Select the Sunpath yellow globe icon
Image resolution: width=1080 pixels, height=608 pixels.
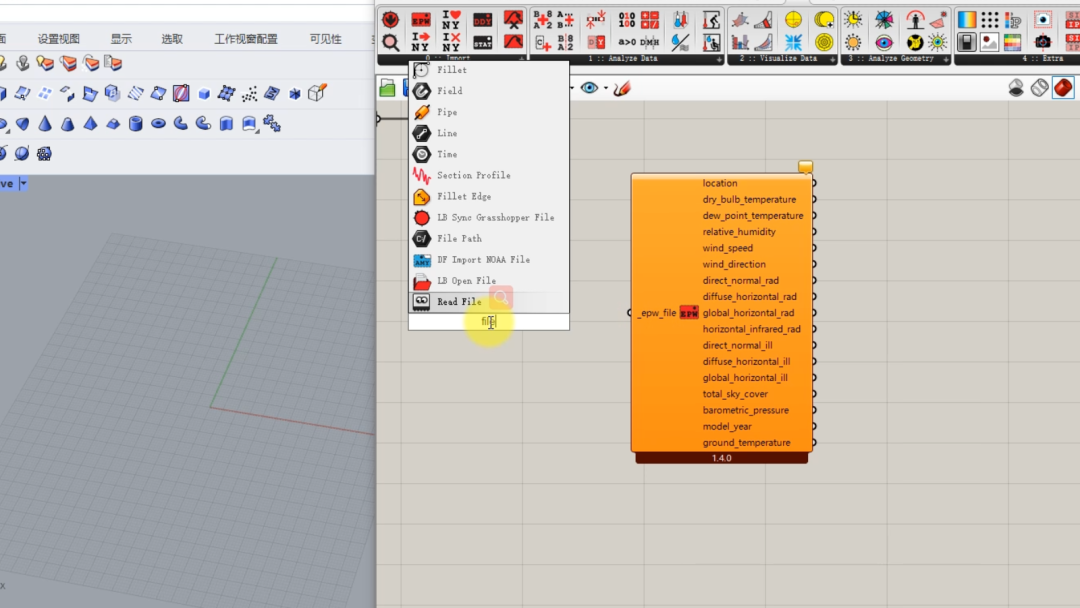(793, 19)
